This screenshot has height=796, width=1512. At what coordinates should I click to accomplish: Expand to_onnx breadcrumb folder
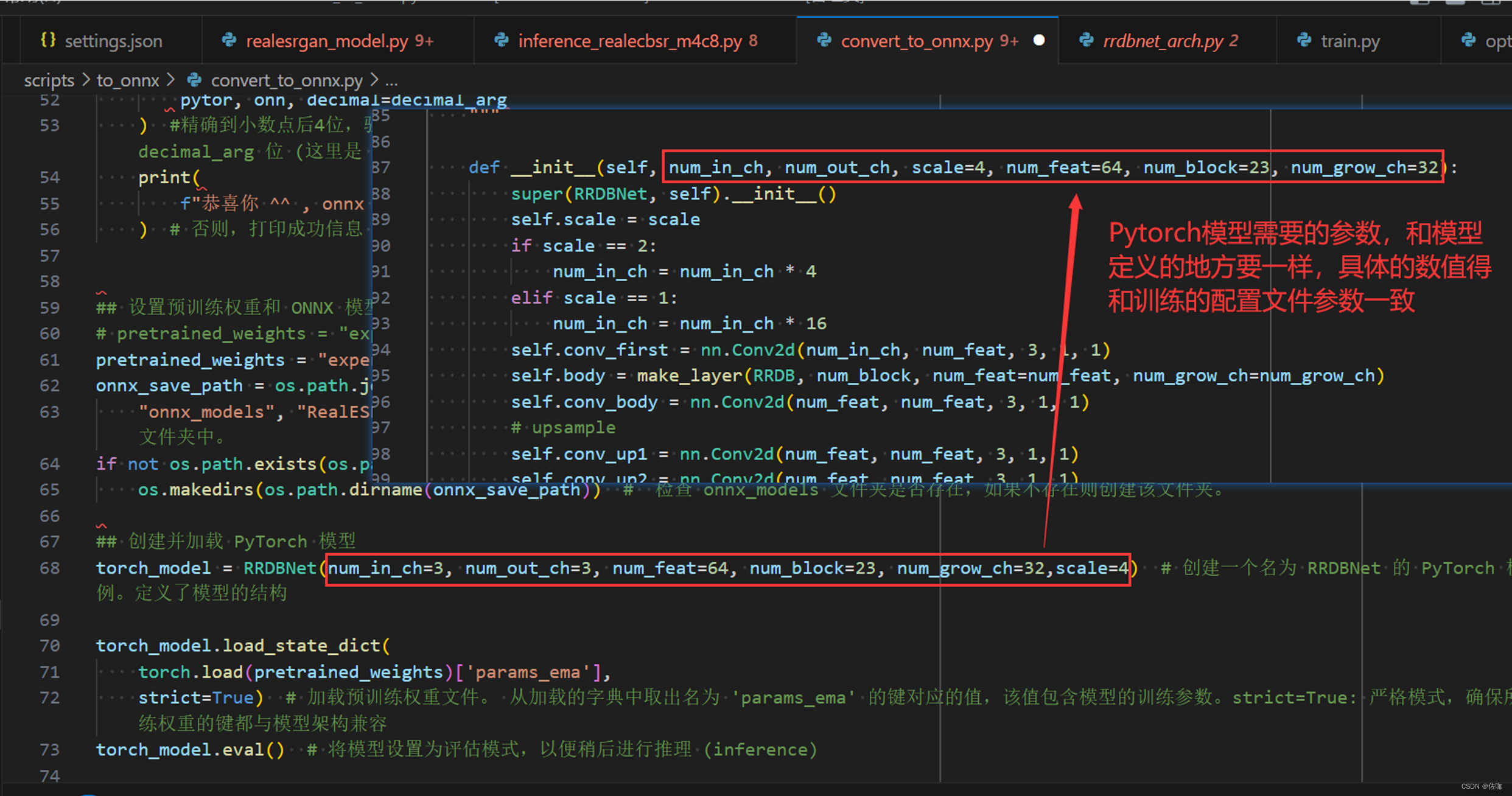pyautogui.click(x=140, y=76)
